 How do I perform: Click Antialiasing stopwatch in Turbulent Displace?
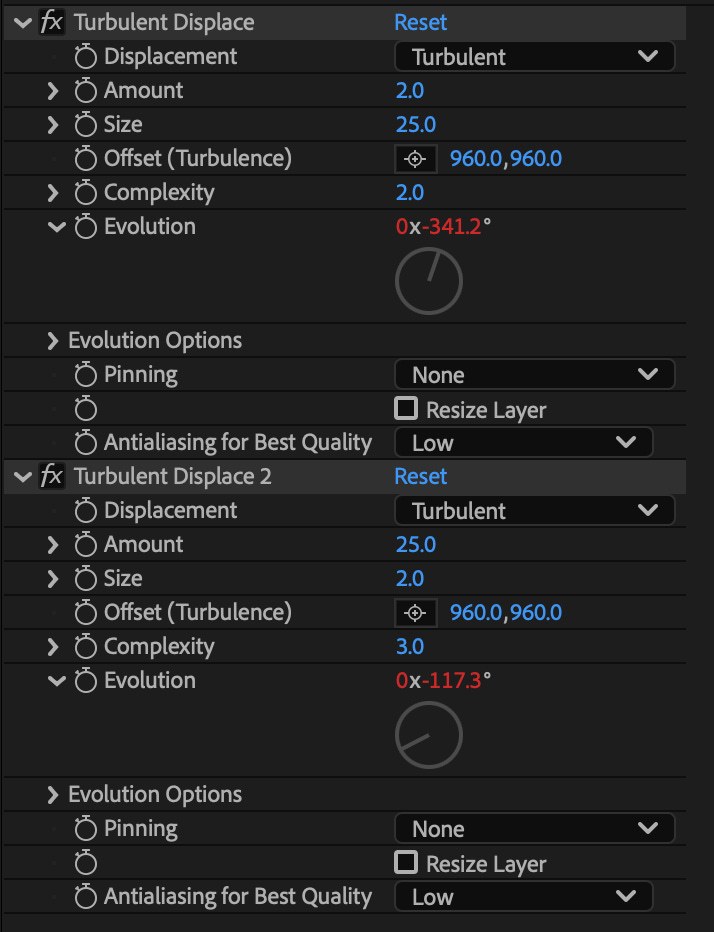click(86, 442)
